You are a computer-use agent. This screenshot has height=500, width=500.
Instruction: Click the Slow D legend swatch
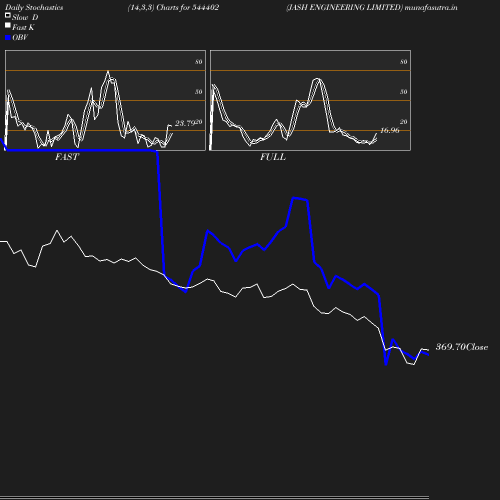click(8, 15)
